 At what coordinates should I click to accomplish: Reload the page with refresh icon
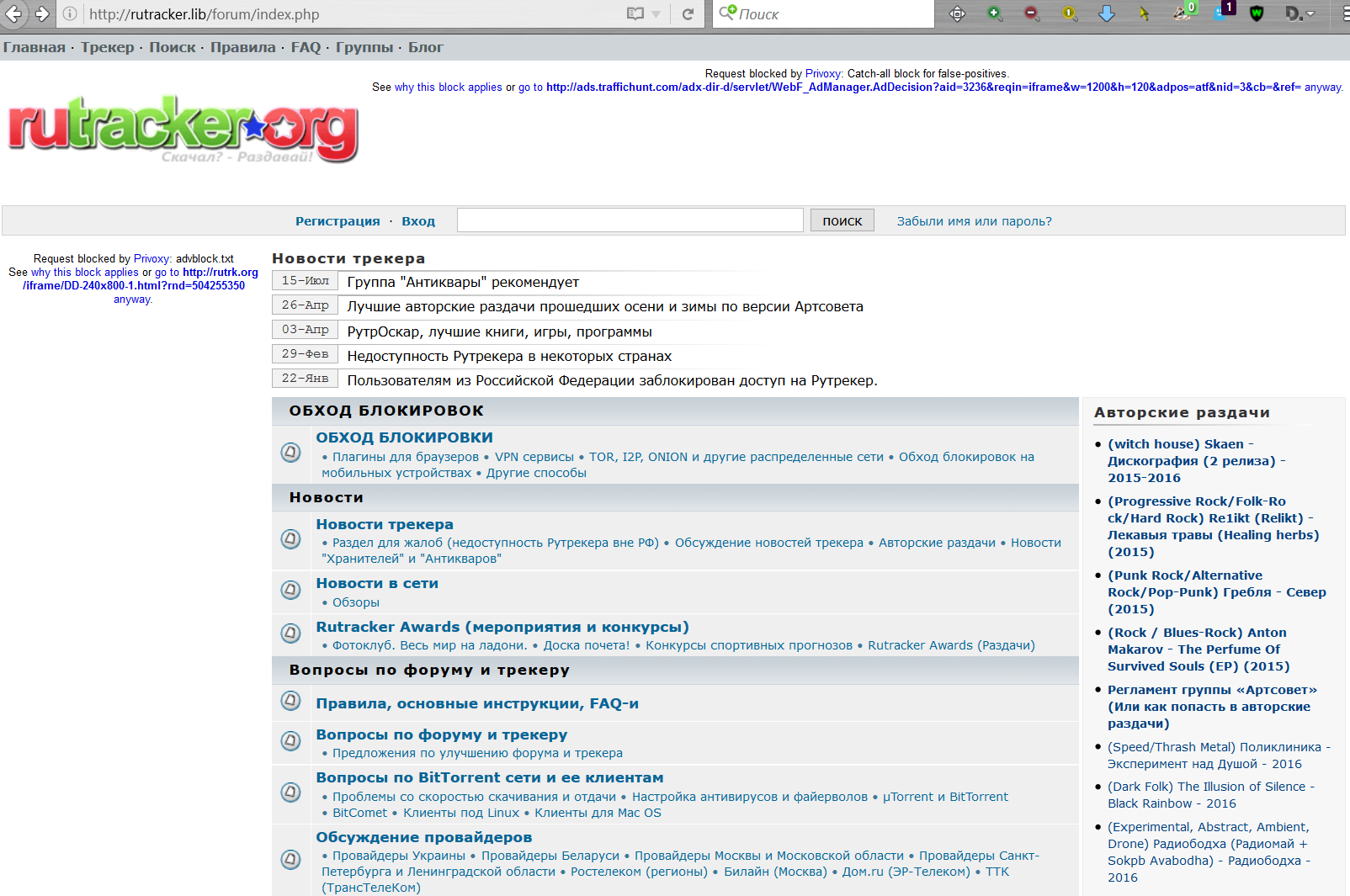(x=688, y=13)
